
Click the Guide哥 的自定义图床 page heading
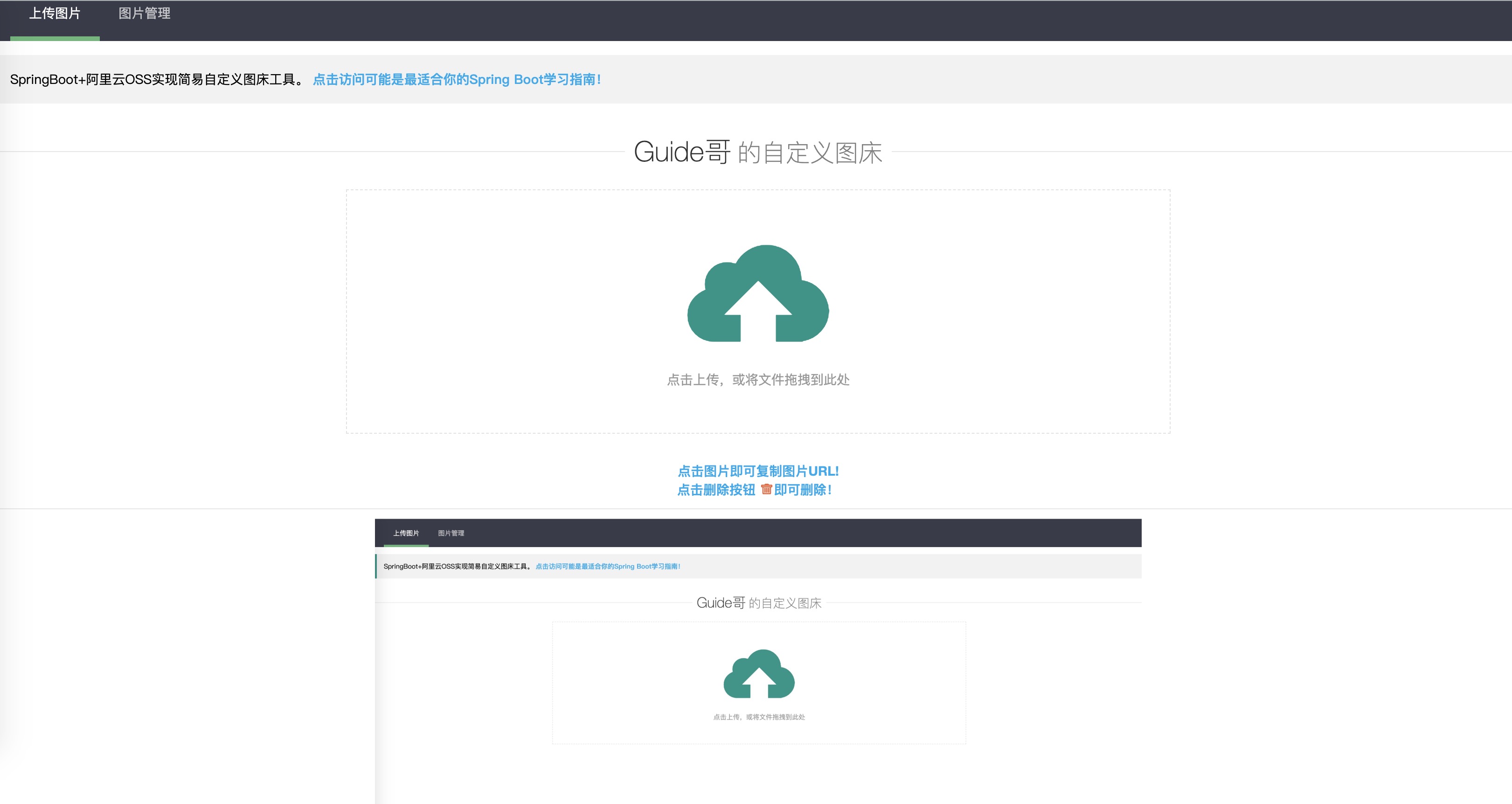(x=758, y=152)
